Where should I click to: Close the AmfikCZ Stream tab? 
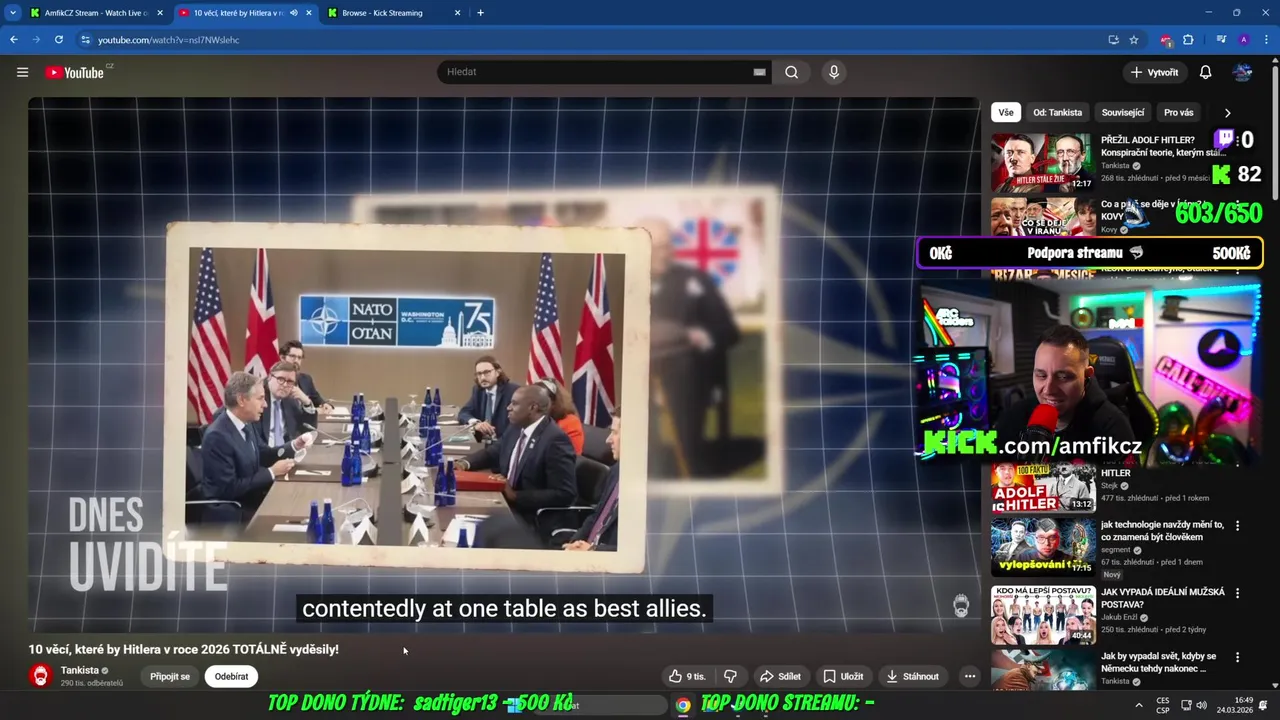click(x=160, y=13)
